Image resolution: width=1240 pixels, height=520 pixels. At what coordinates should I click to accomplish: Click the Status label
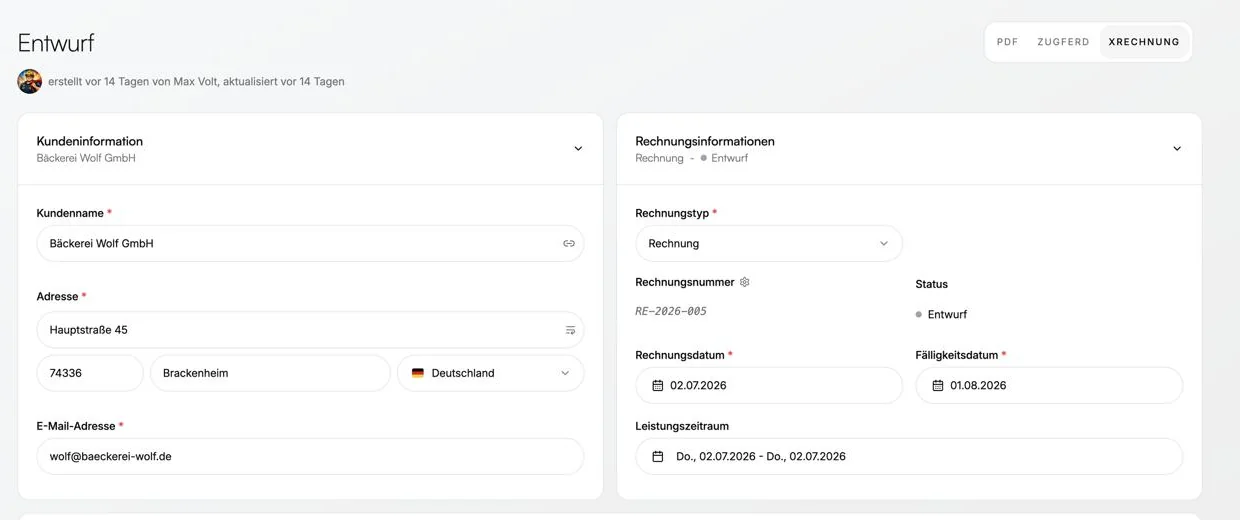(932, 284)
